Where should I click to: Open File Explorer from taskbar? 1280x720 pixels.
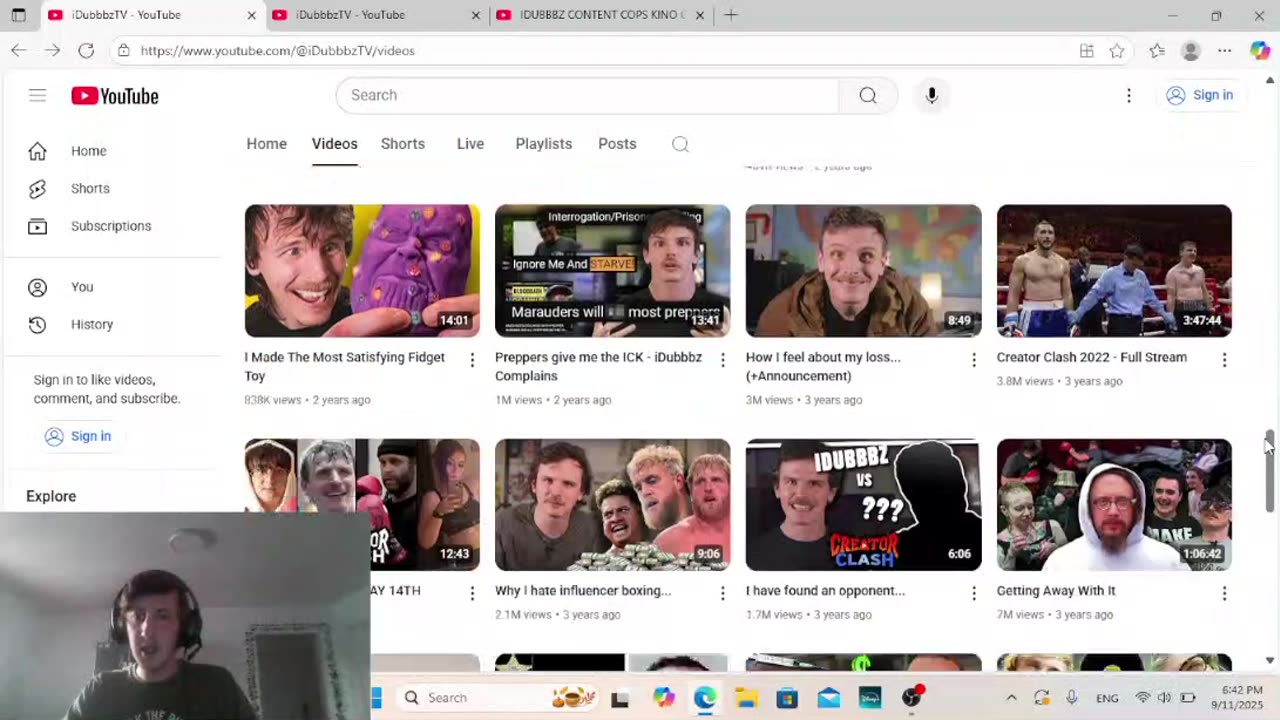click(745, 698)
